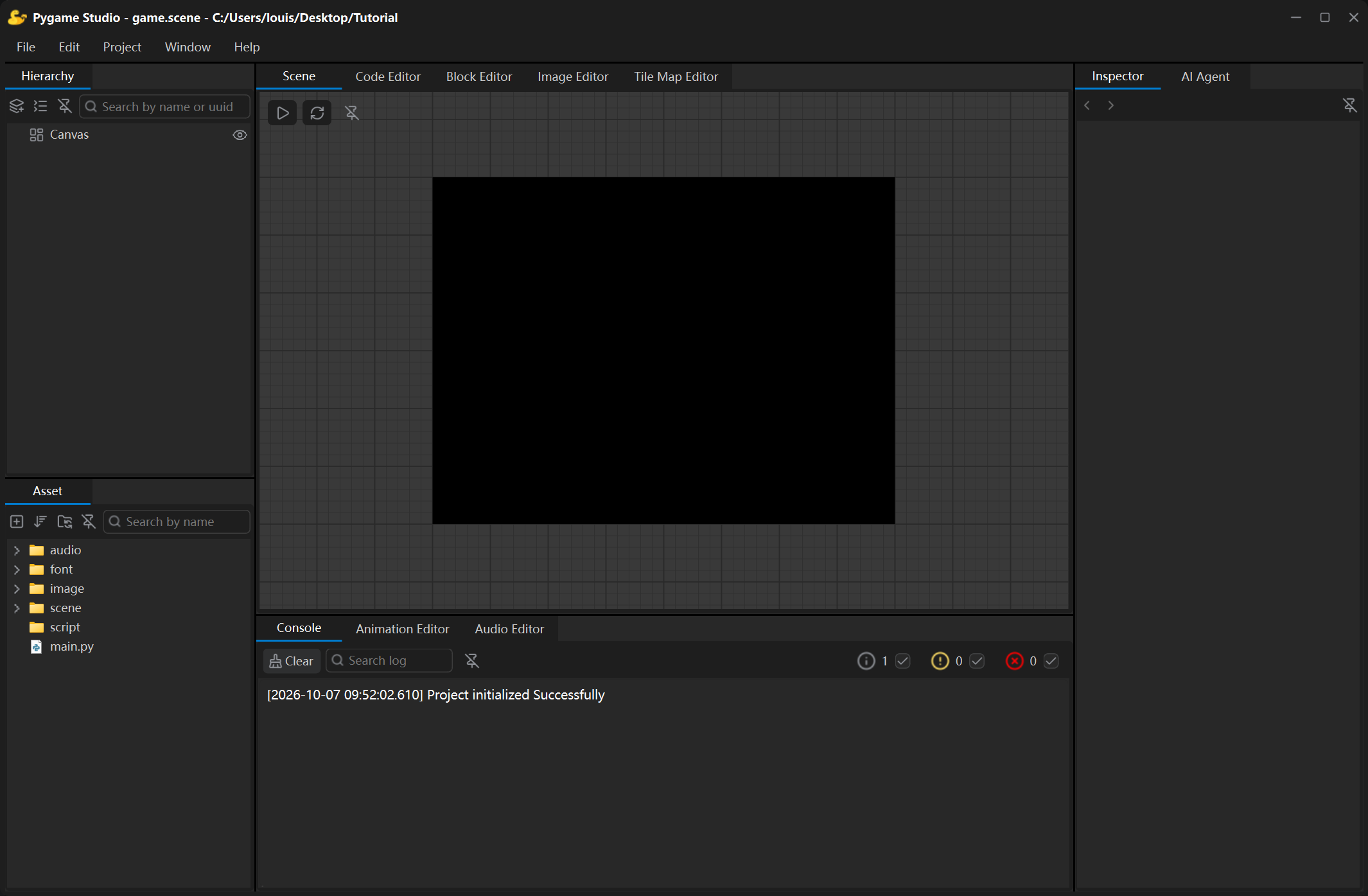Viewport: 1368px width, 896px height.
Task: Click the layers icon in Hierarchy toolbar
Action: (17, 106)
